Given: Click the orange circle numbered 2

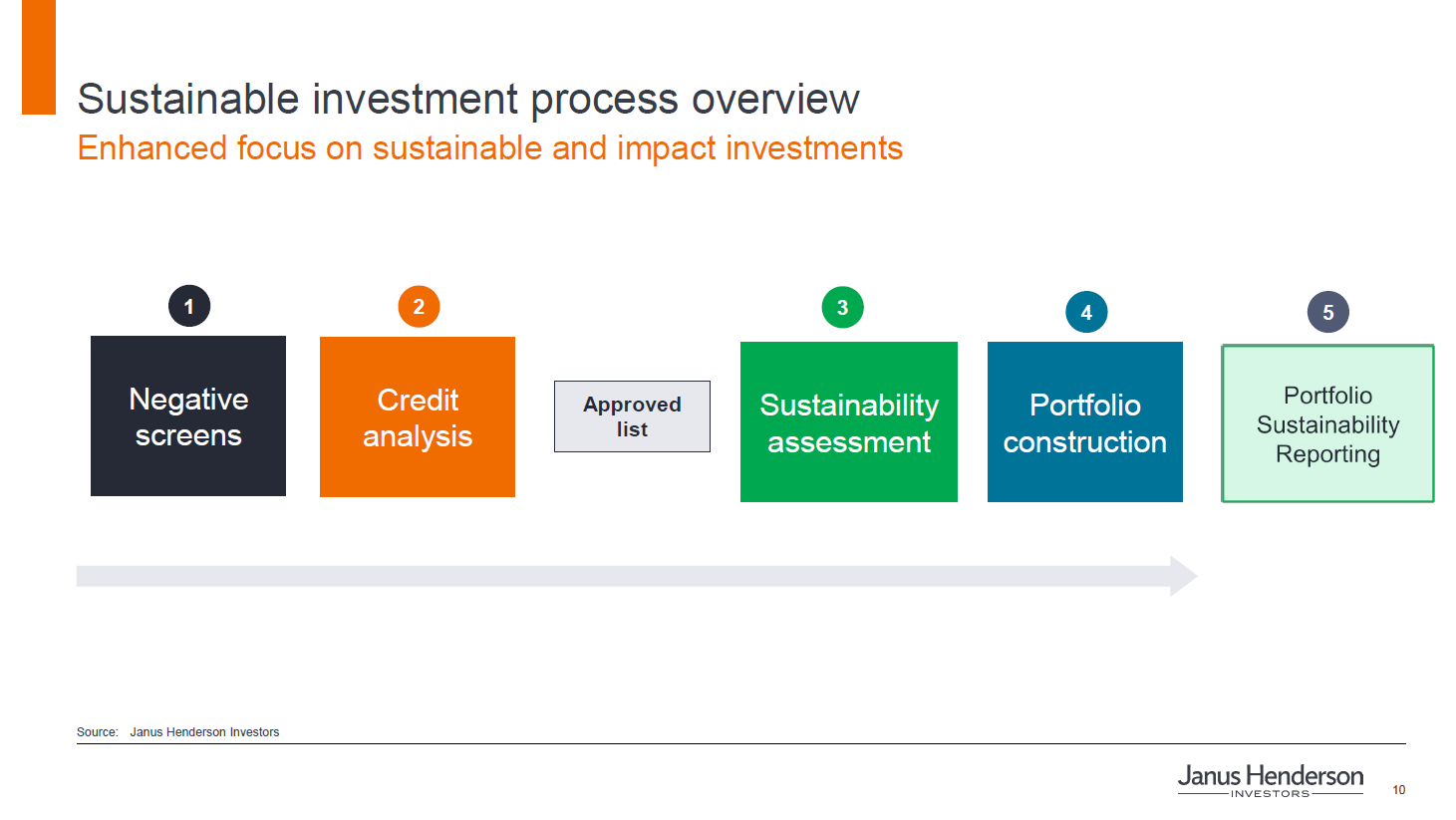Looking at the screenshot, I should tap(419, 307).
